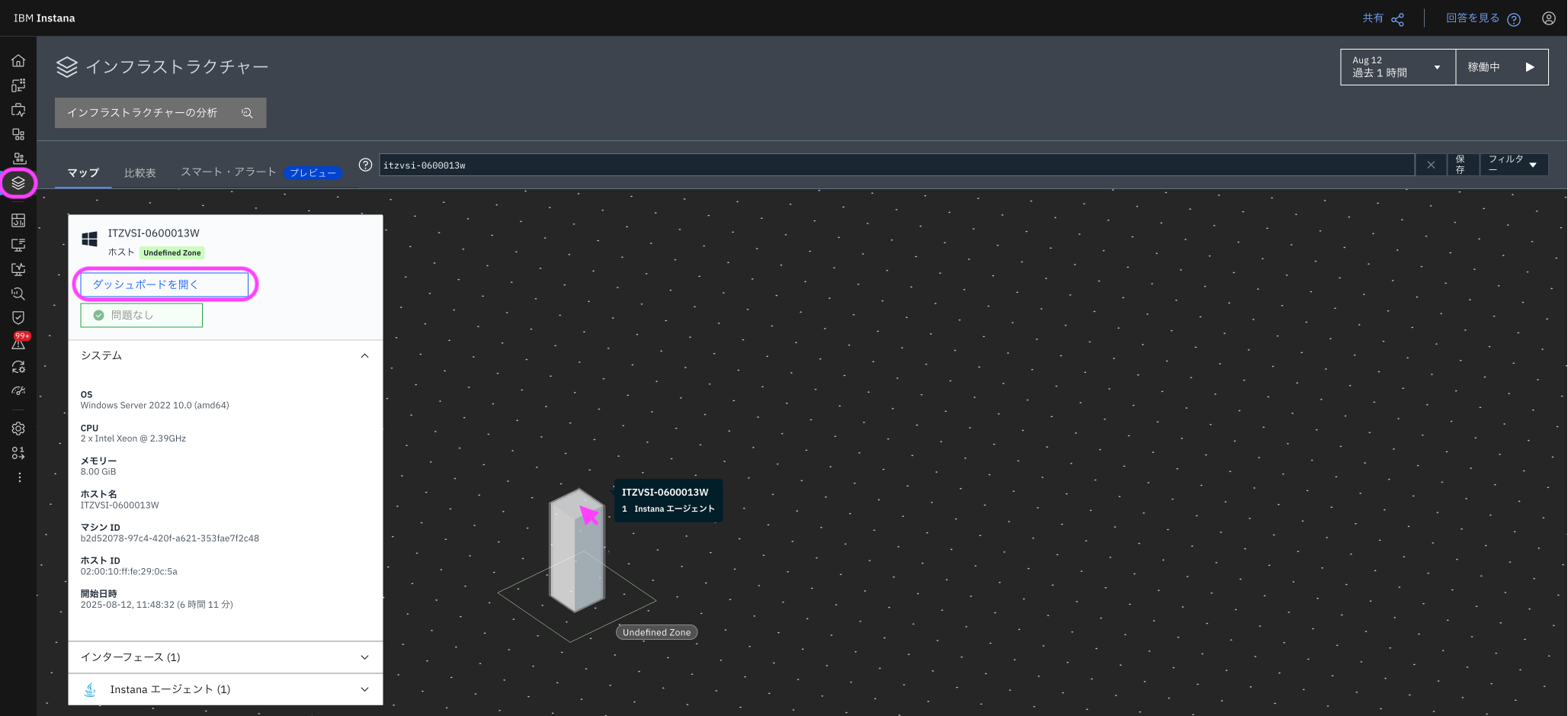Image resolution: width=1568 pixels, height=716 pixels.
Task: Switch to the 比較表 tab
Action: (140, 173)
